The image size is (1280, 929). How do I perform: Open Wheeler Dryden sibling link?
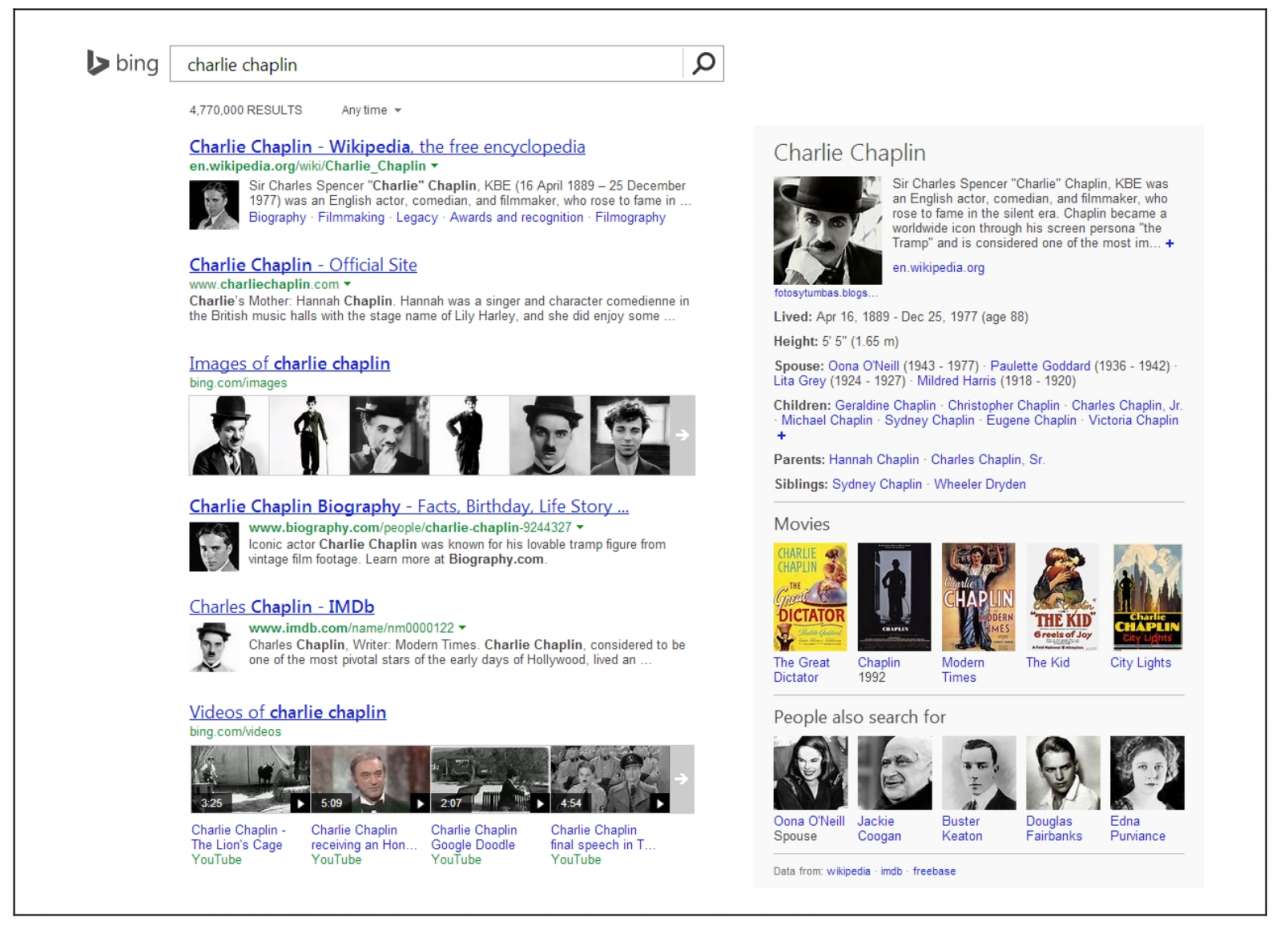(x=980, y=484)
